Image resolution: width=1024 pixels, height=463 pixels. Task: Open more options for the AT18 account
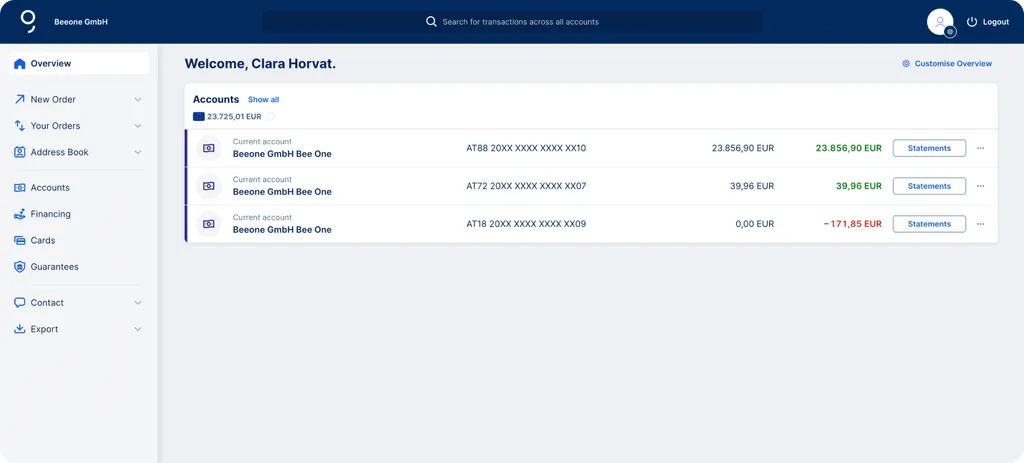tap(980, 224)
